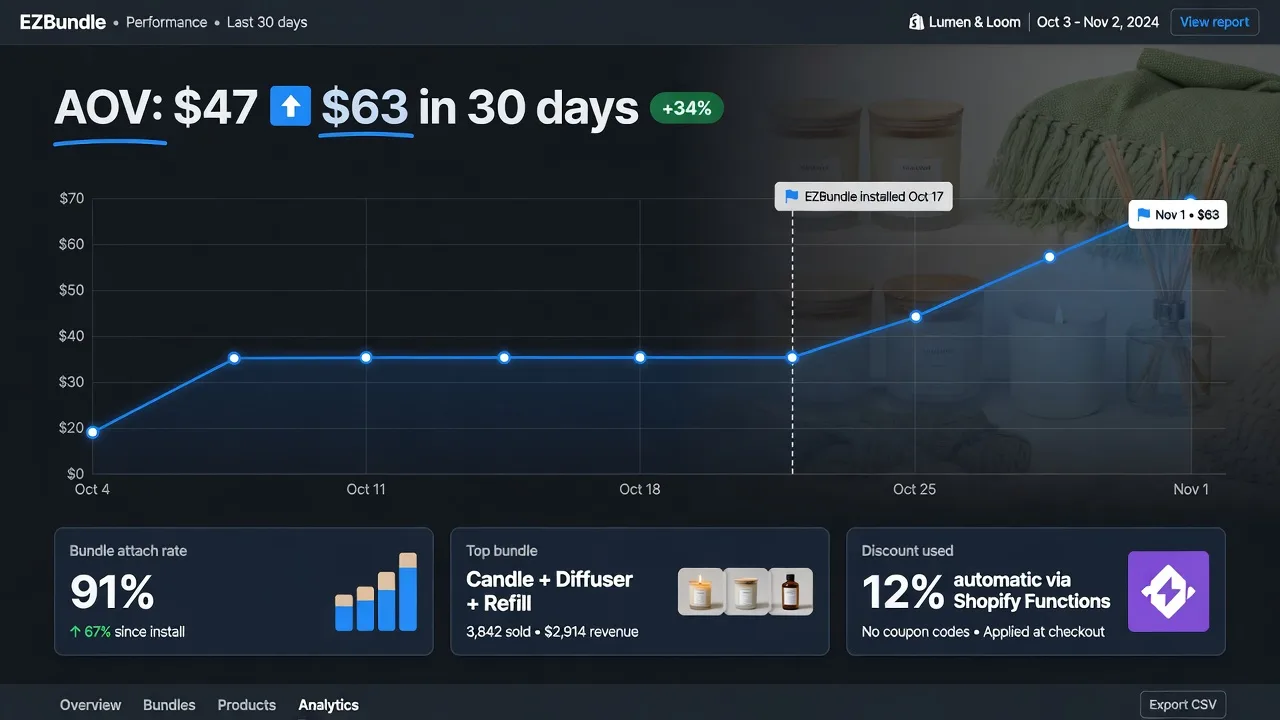The image size is (1280, 720).
Task: Click the Candle + Diffuser + Refill bundle name
Action: click(550, 591)
